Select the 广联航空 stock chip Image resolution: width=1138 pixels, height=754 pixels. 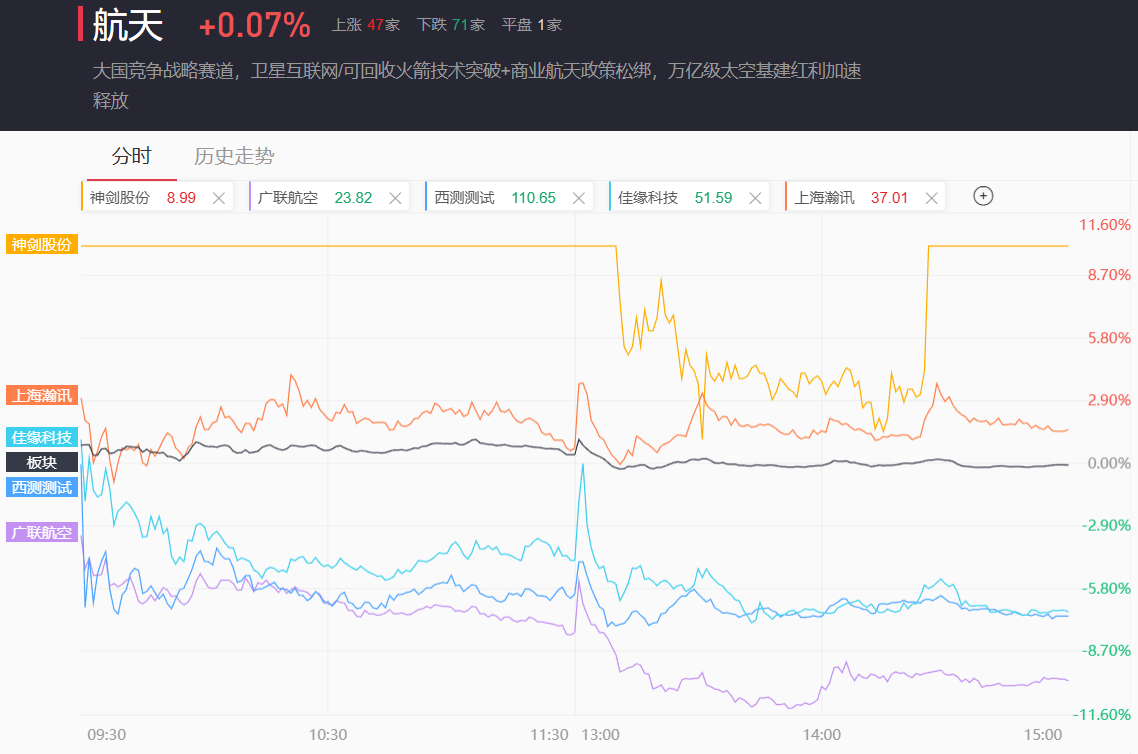[288, 198]
